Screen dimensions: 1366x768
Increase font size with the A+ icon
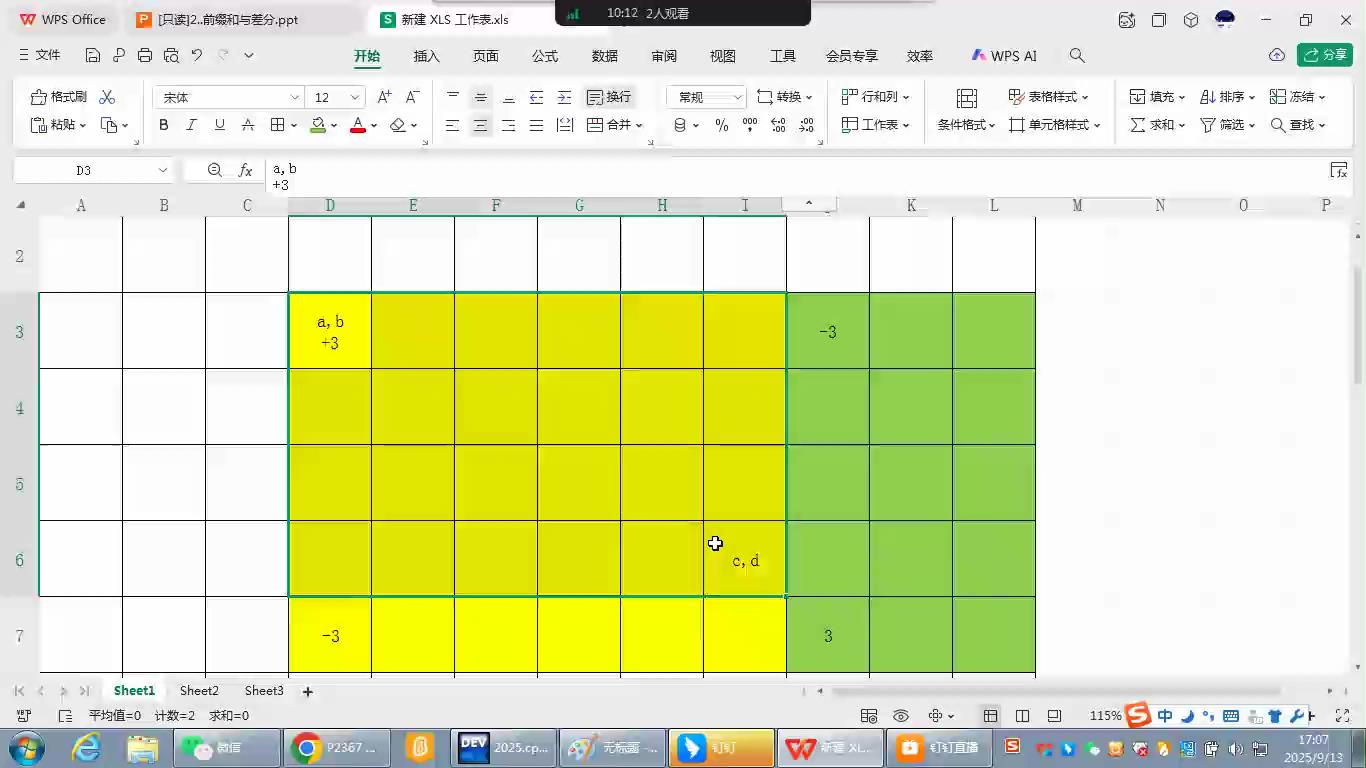[x=385, y=97]
